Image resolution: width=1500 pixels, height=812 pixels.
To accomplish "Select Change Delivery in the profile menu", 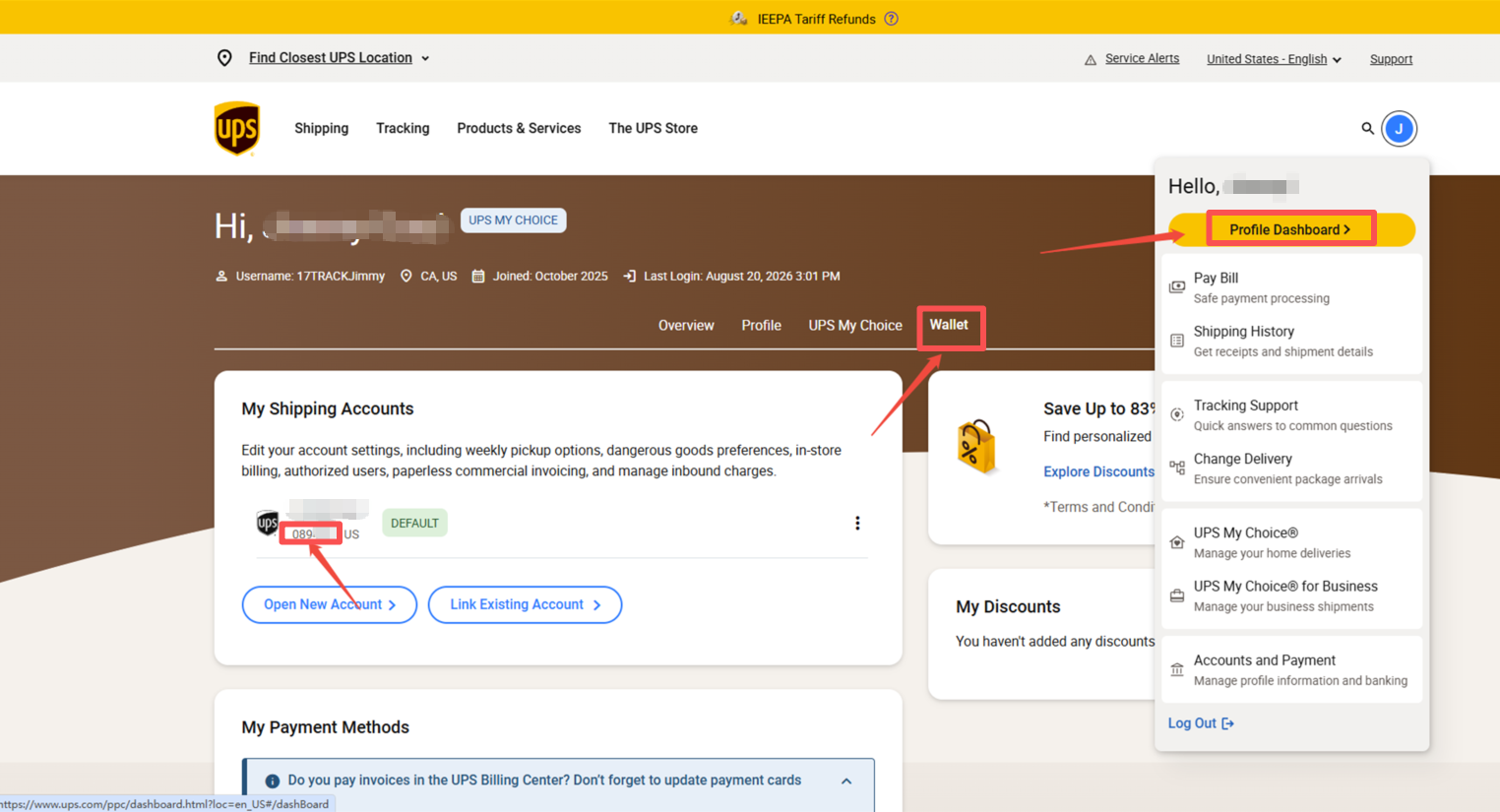I will point(1291,468).
